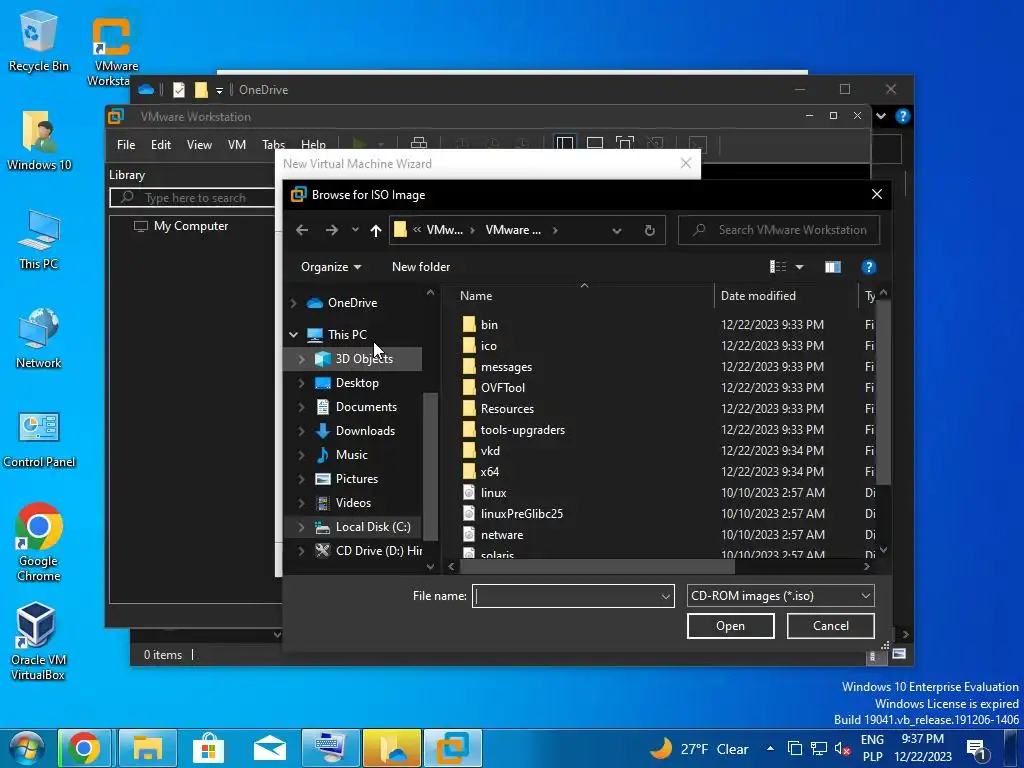Open File Explorer from the taskbar
Viewport: 1024px width, 768px height.
point(147,748)
